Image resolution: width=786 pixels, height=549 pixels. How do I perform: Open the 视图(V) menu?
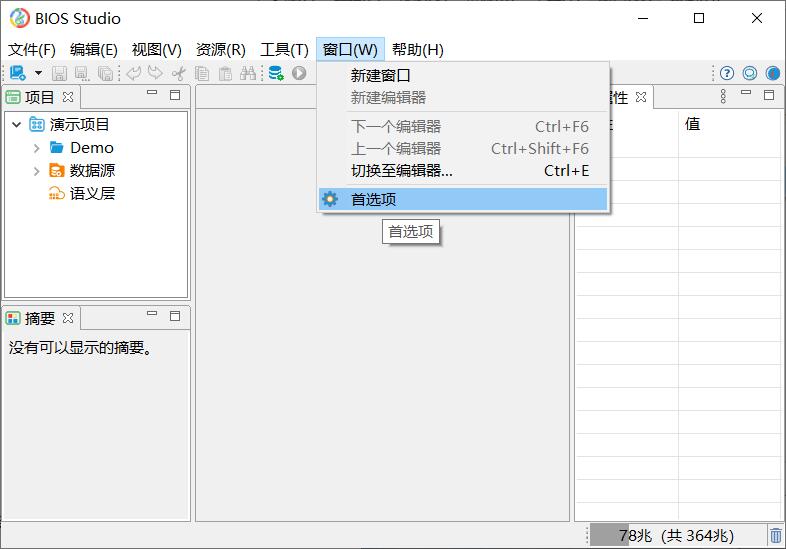click(156, 50)
